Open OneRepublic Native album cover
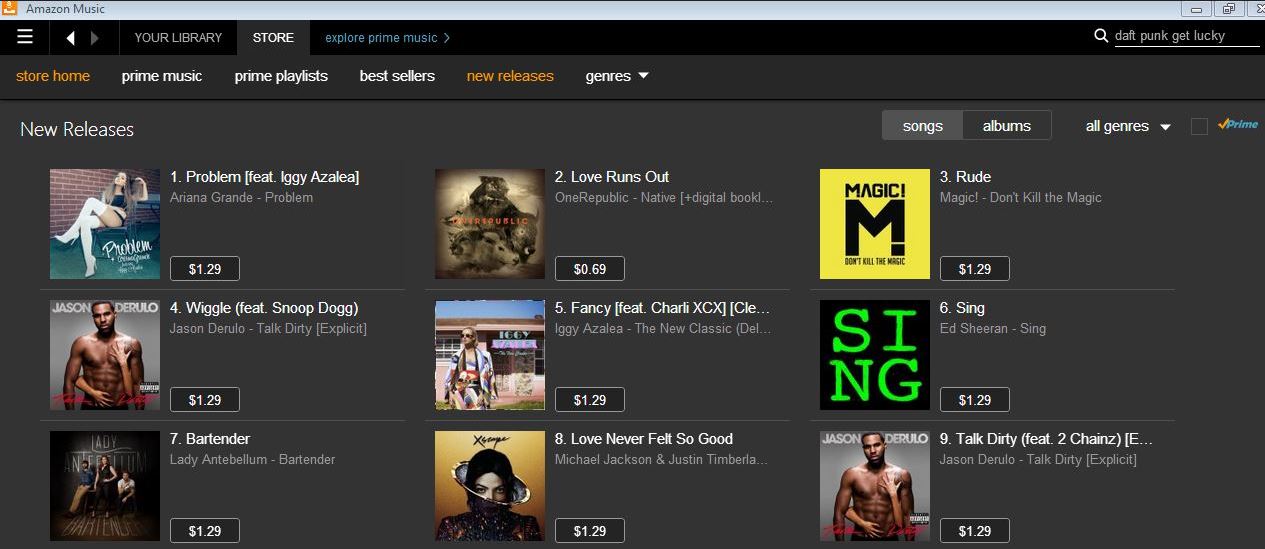Viewport: 1265px width, 549px height. coord(490,224)
